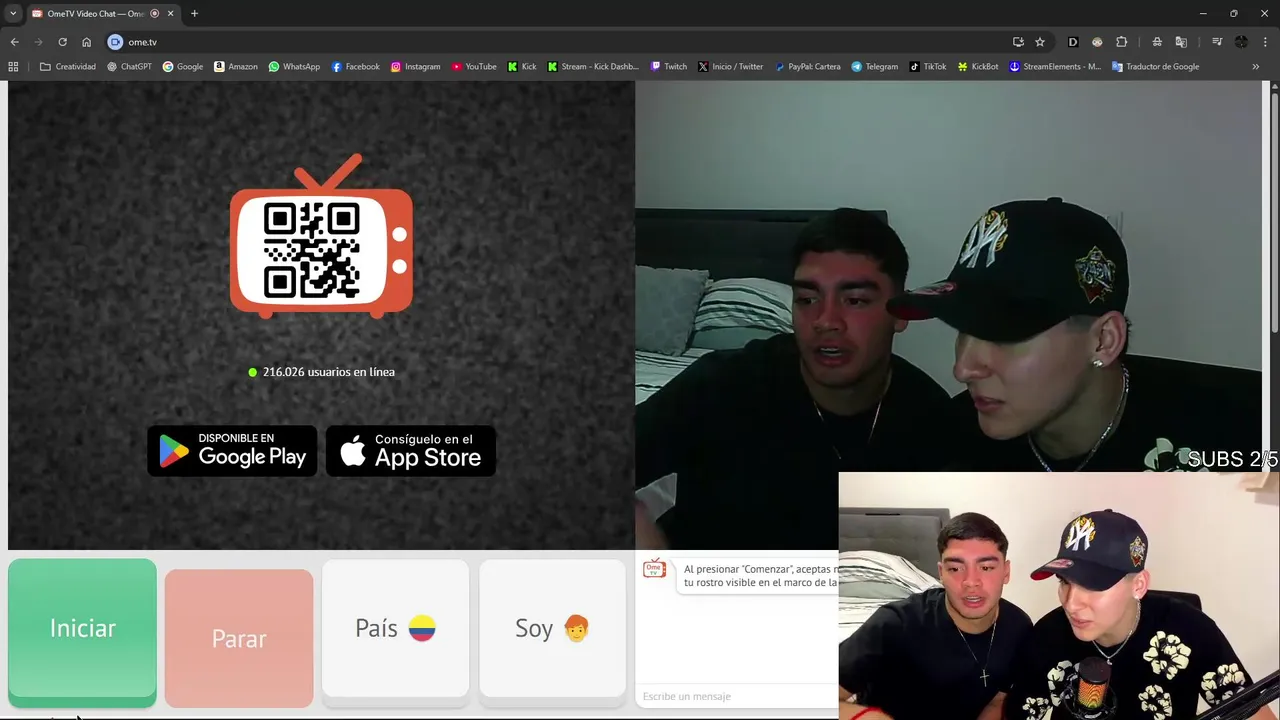This screenshot has height=720, width=1280.
Task: Open the KickBot bookmark
Action: coord(978,67)
